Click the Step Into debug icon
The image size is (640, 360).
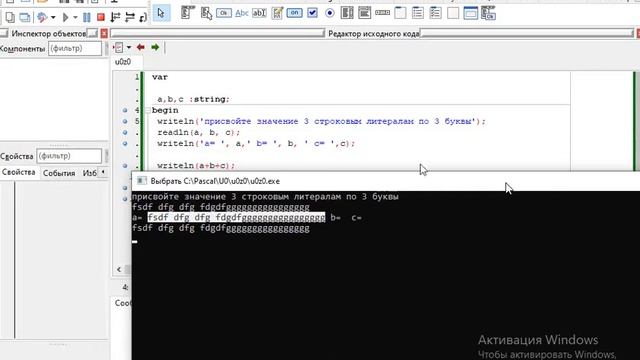[x=116, y=17]
